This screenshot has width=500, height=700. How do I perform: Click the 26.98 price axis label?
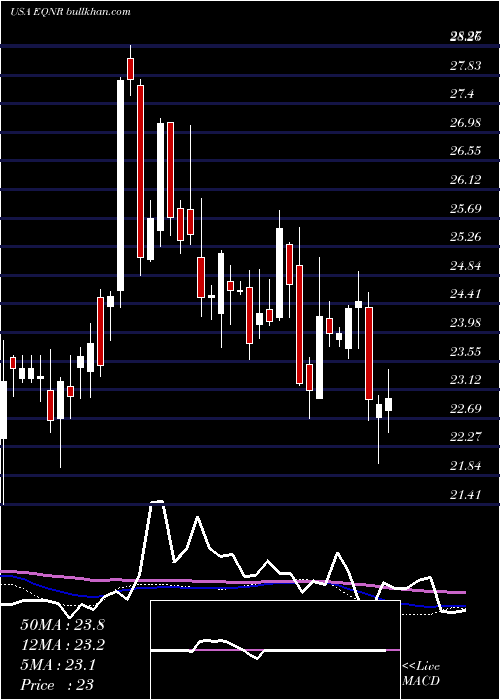[466, 123]
